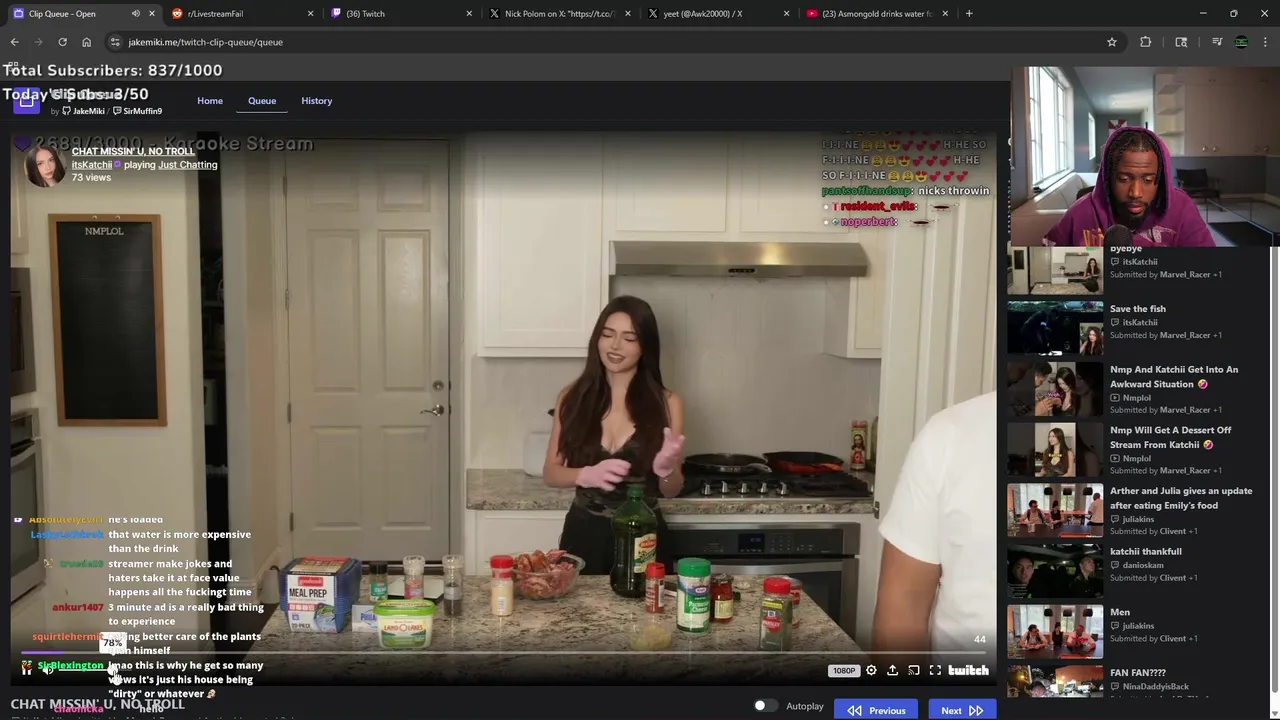1280x720 pixels.
Task: Reload the current page
Action: pyautogui.click(x=62, y=42)
